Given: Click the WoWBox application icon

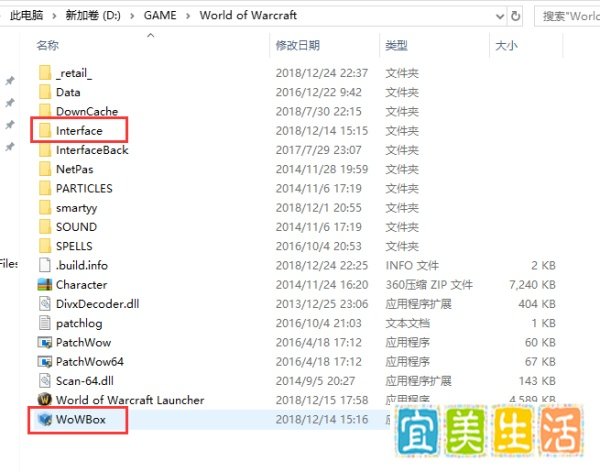Looking at the screenshot, I should click(45, 420).
